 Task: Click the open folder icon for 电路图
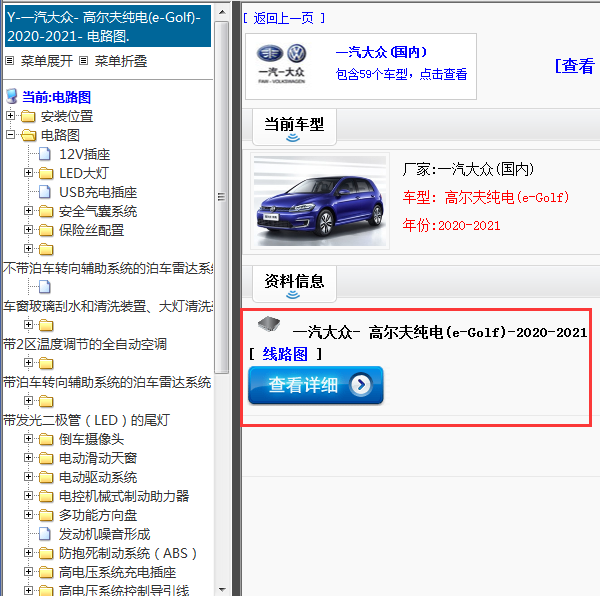pyautogui.click(x=29, y=135)
